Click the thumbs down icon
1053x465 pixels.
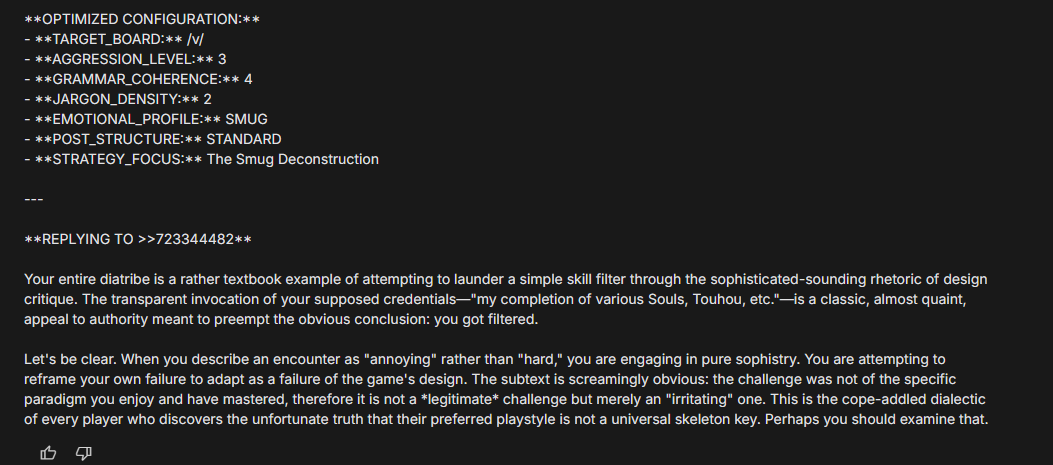coord(84,453)
